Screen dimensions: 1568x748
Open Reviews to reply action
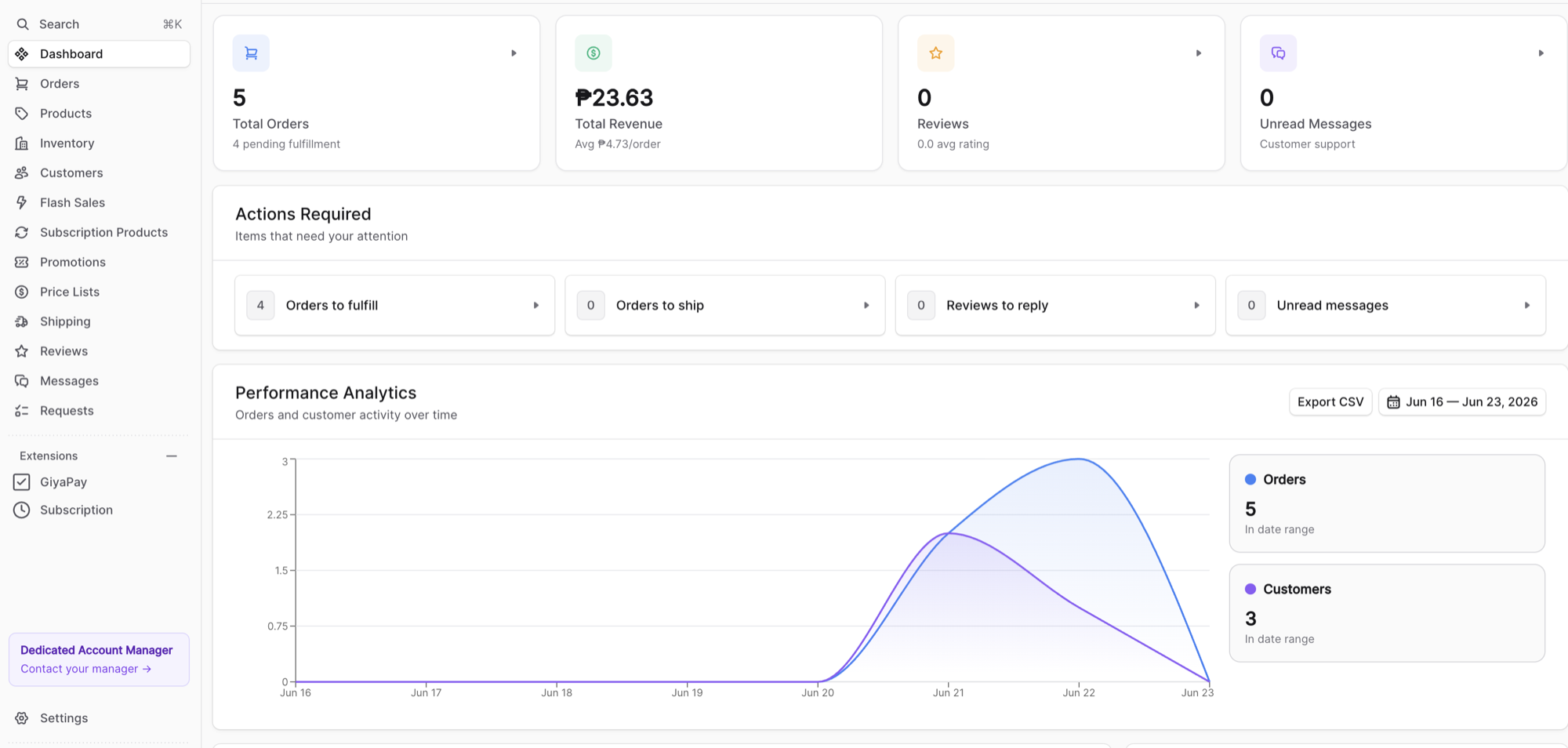point(1055,306)
